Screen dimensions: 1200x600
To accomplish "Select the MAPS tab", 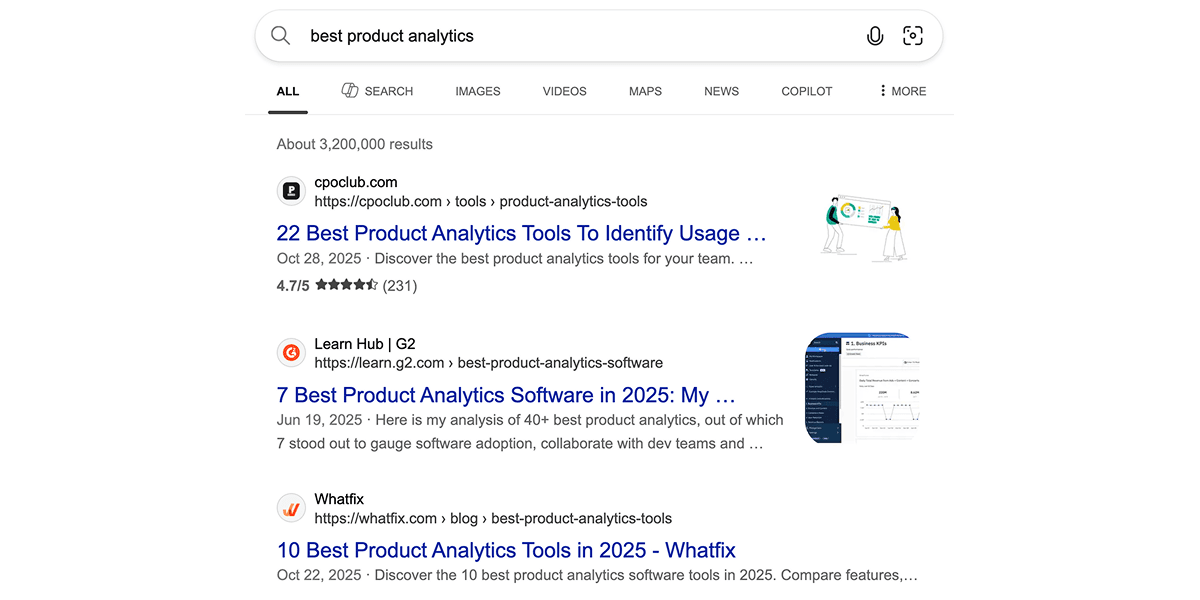I will pos(645,91).
